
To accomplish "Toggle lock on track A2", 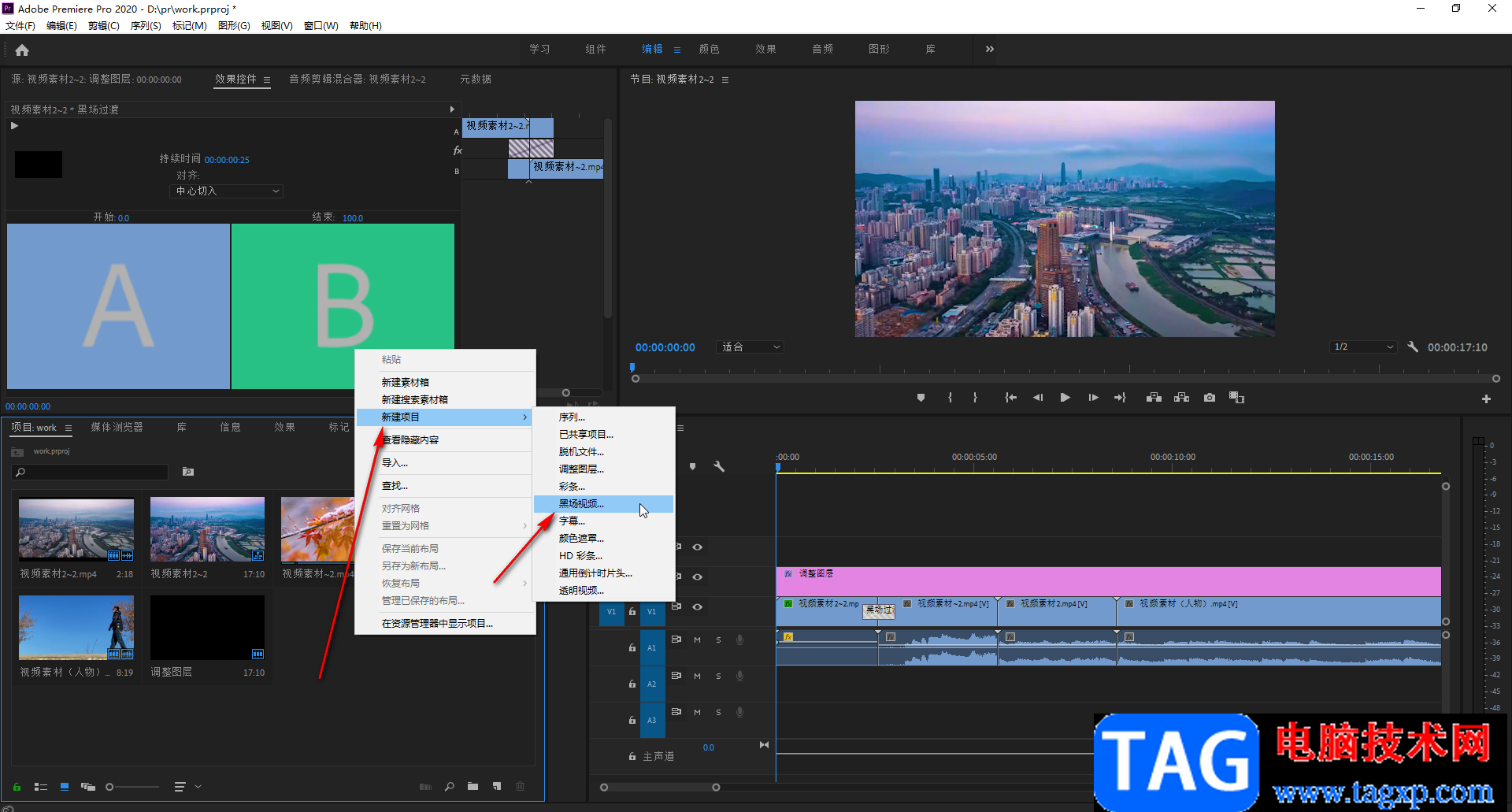I will click(632, 684).
